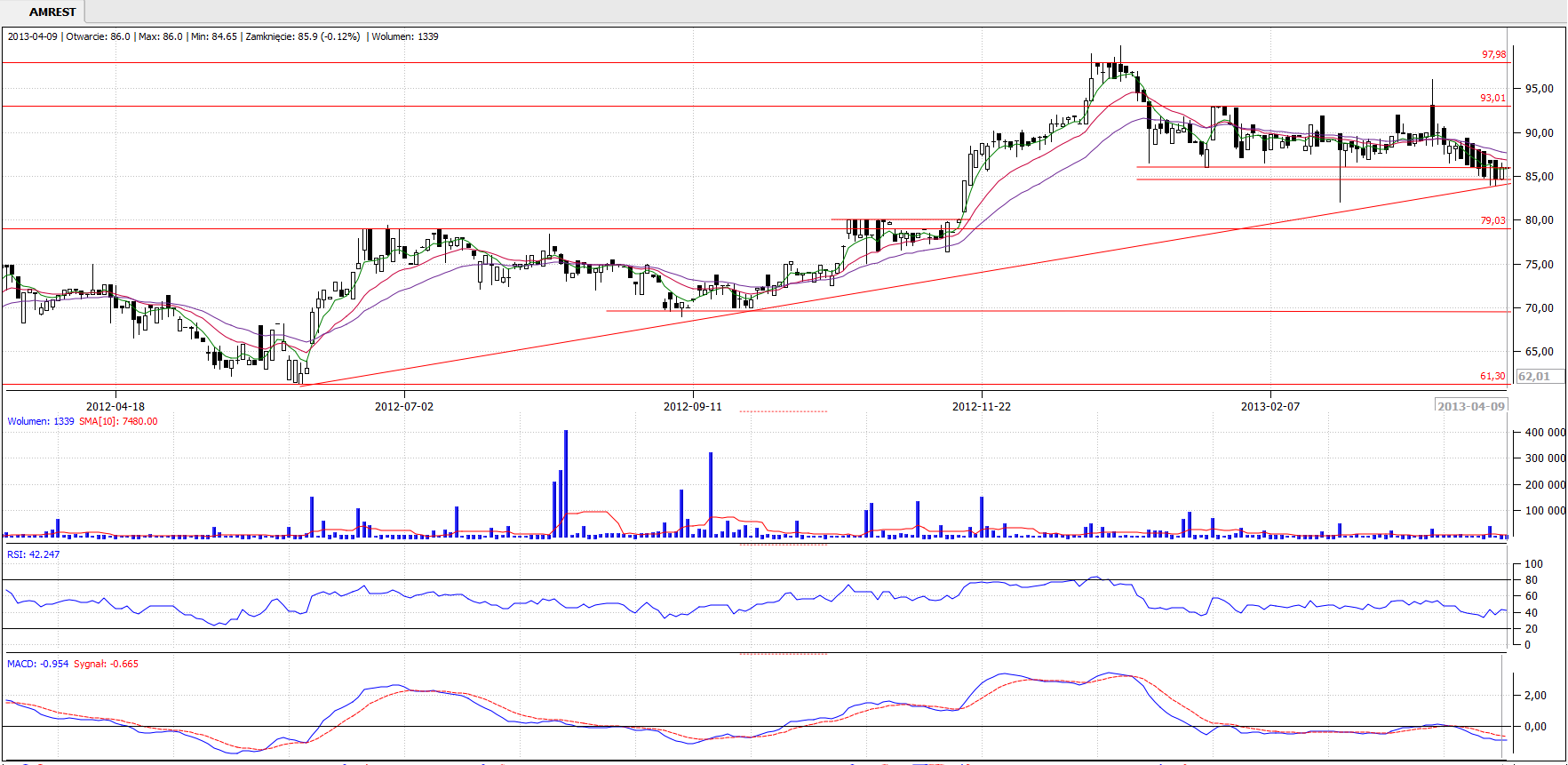Click the 61,30 low level label

[1492, 376]
